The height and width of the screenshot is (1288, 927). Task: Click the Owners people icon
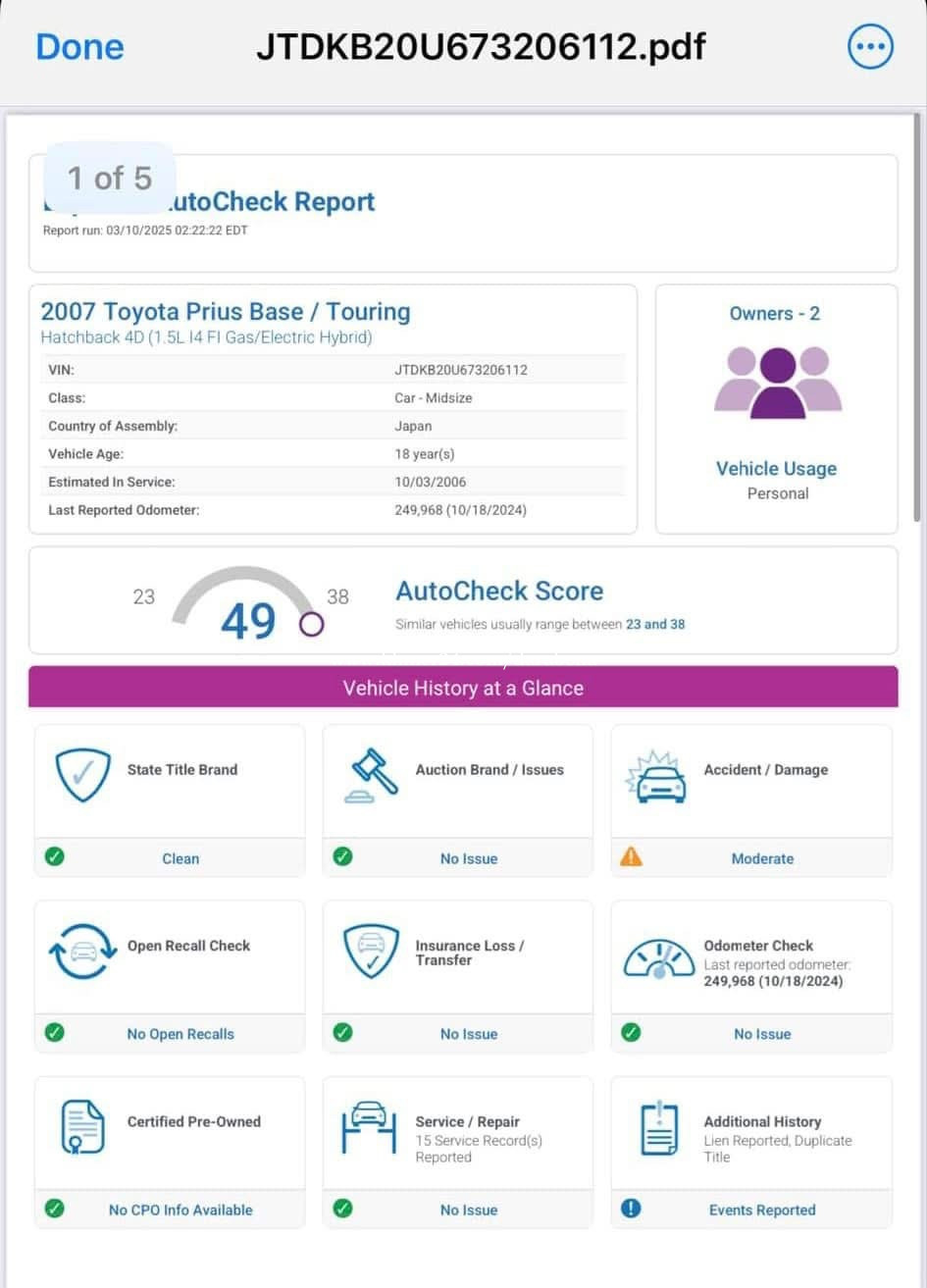[x=777, y=383]
